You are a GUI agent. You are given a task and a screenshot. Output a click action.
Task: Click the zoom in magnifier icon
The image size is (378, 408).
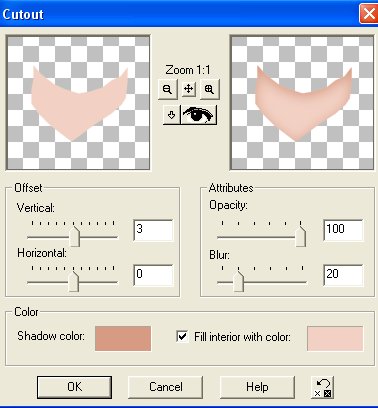click(209, 89)
